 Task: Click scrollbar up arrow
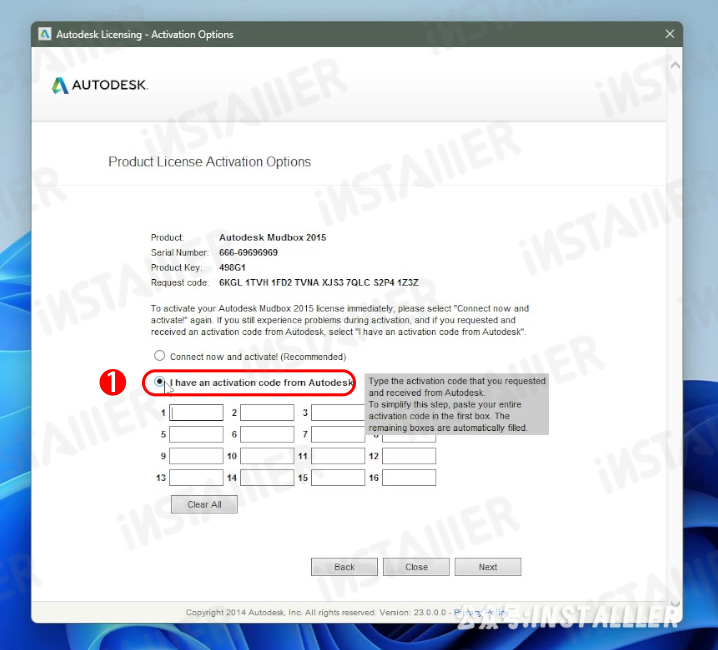(x=675, y=65)
